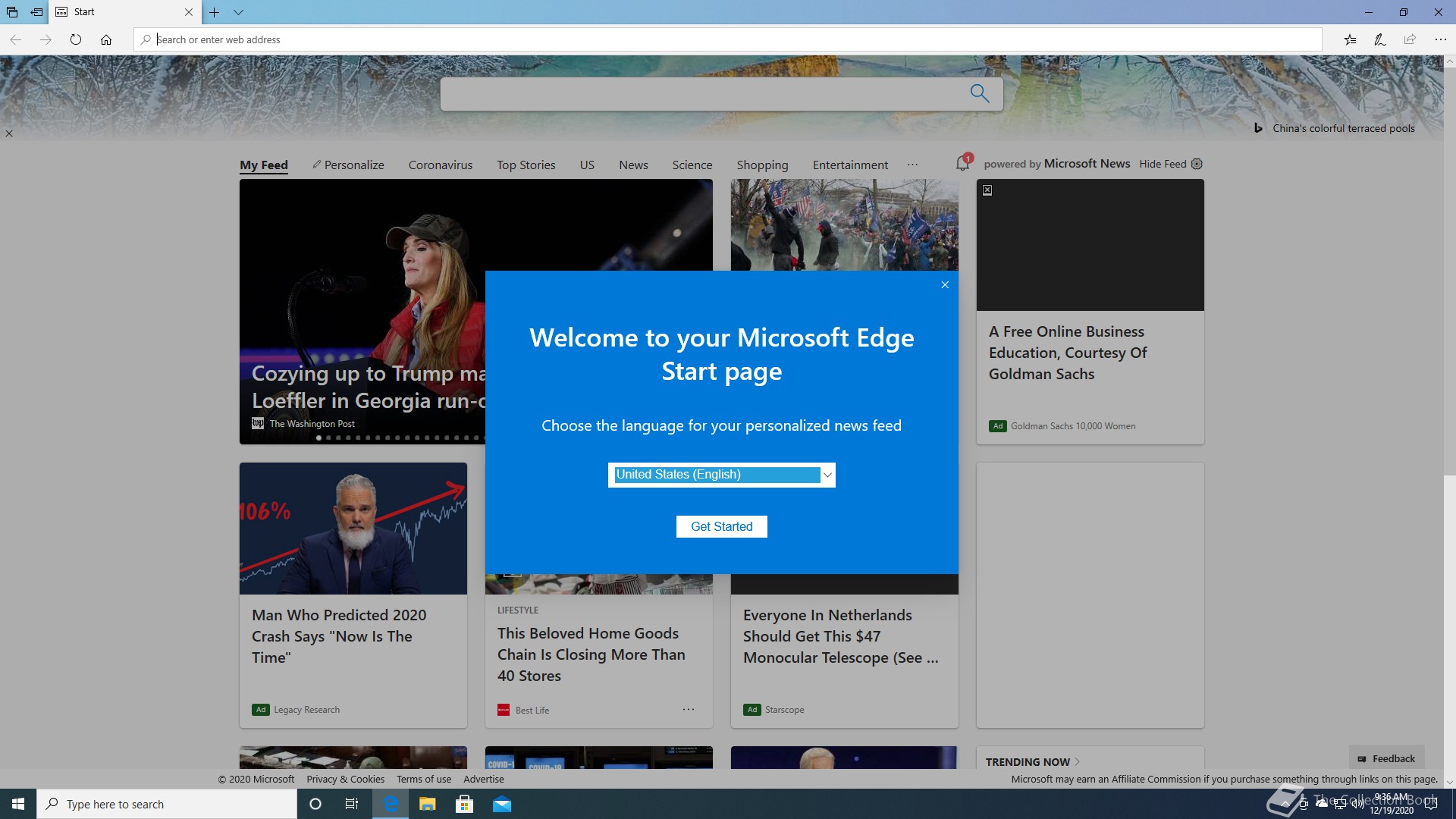This screenshot has width=1456, height=819.
Task: Click the taskbar Type here to search box
Action: click(167, 804)
